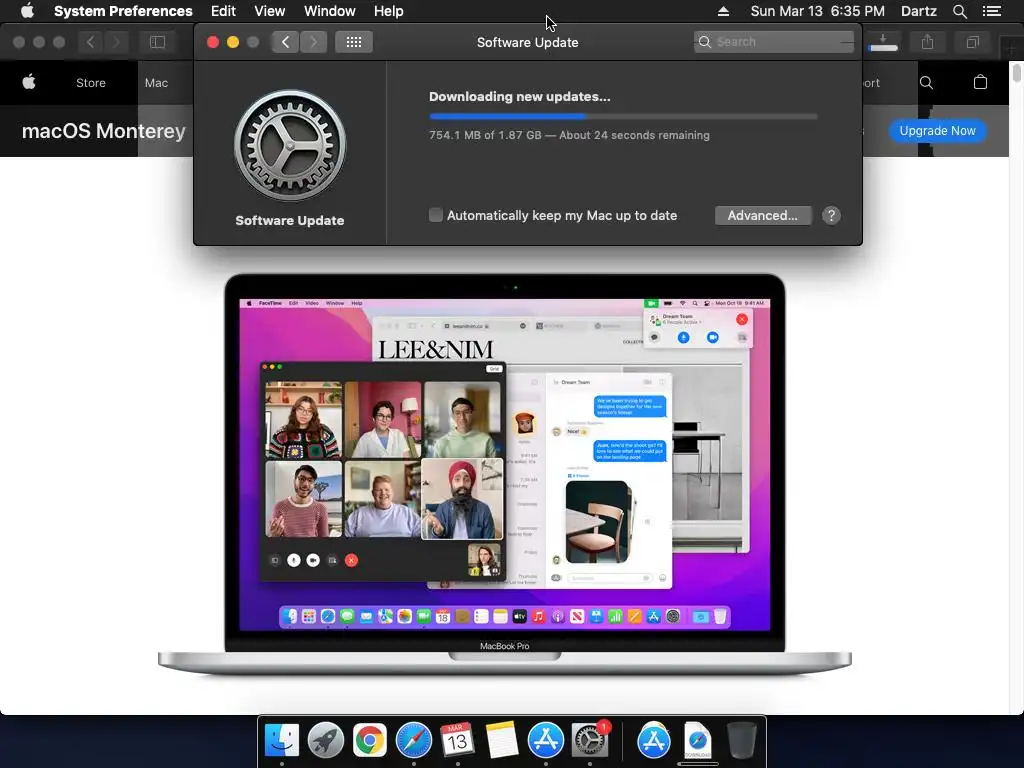This screenshot has width=1024, height=768.
Task: Click the help question mark button
Action: tap(831, 216)
